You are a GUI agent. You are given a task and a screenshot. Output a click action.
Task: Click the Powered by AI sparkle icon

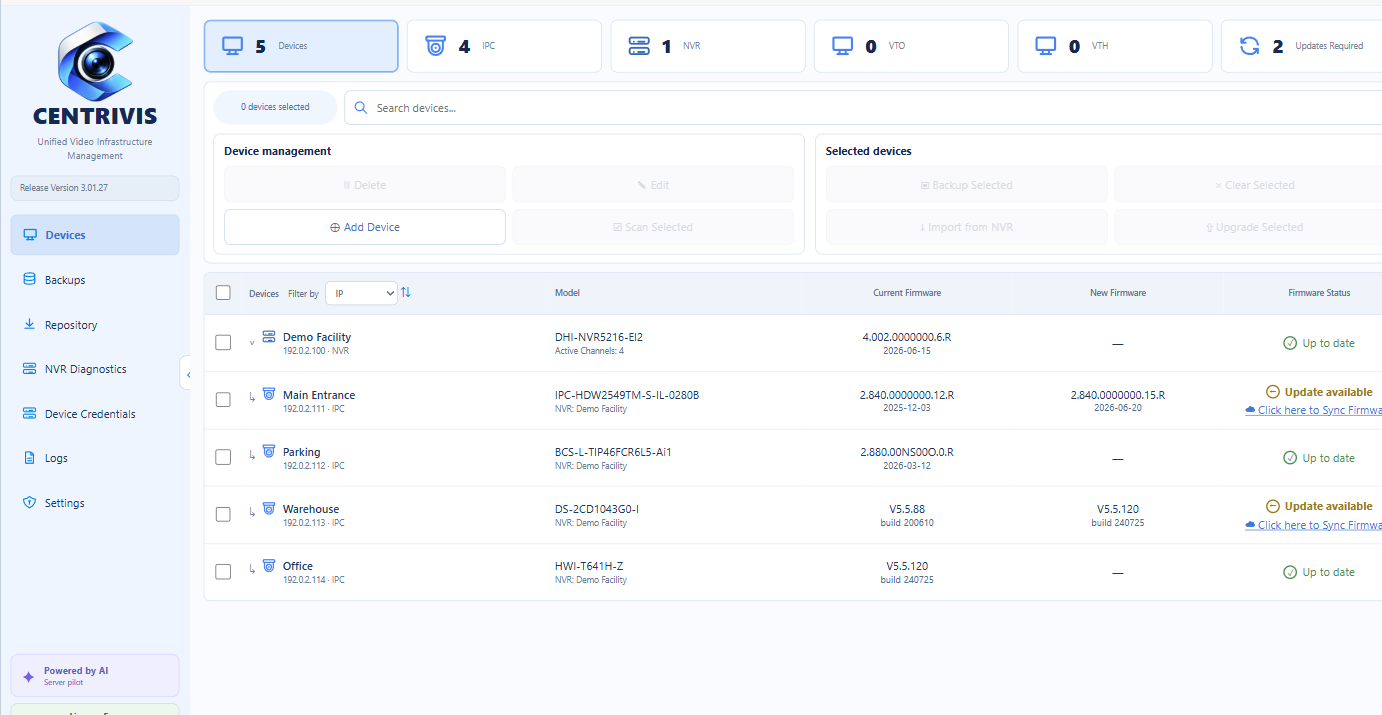(28, 676)
